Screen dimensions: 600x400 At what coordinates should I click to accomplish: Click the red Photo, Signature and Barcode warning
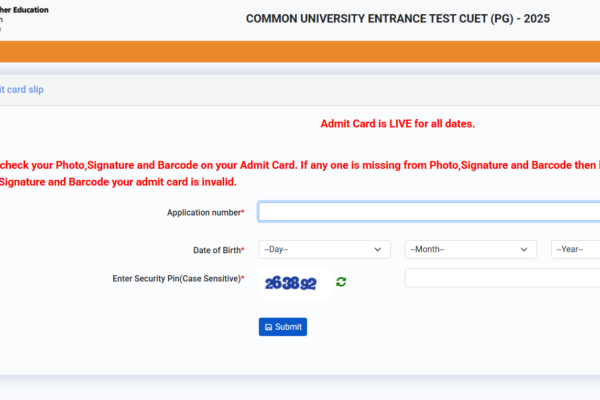coord(300,173)
